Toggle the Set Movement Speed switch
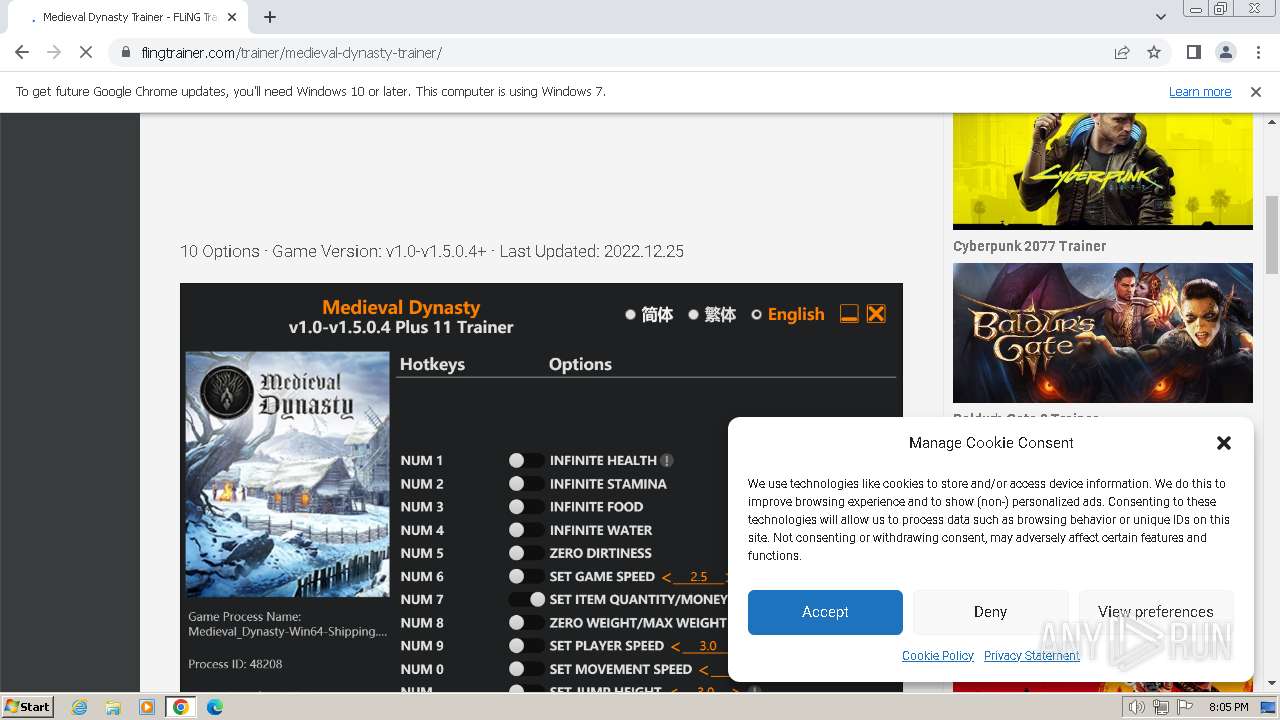The image size is (1280, 720). click(526, 669)
